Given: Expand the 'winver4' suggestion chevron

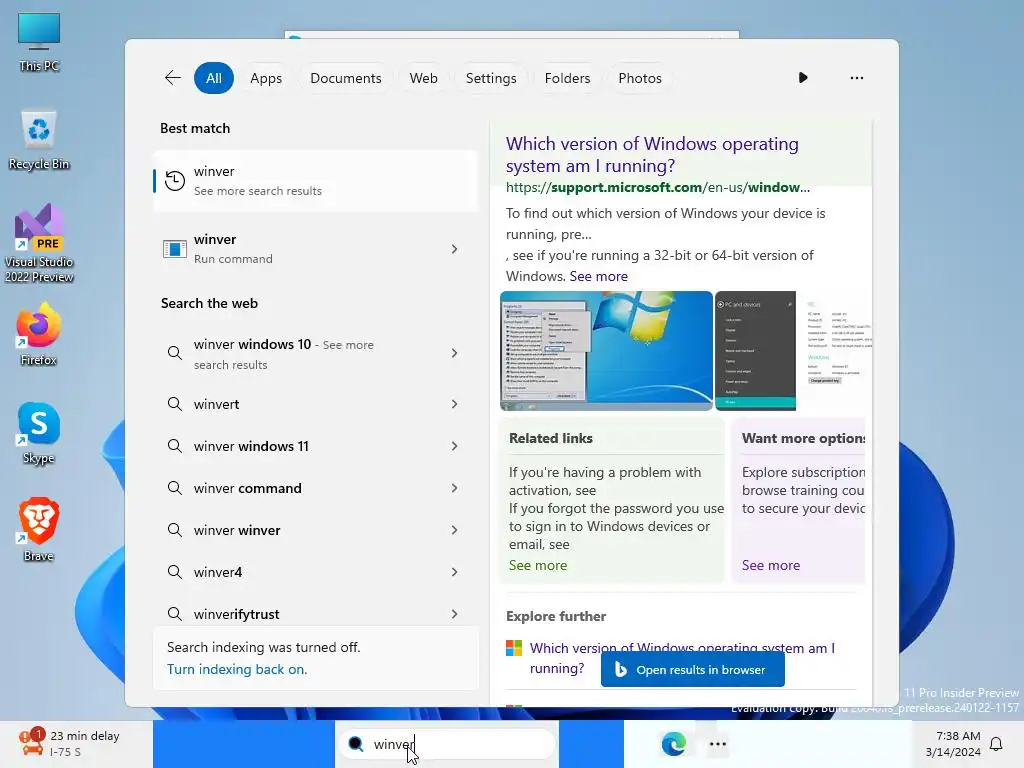Looking at the screenshot, I should coord(455,572).
